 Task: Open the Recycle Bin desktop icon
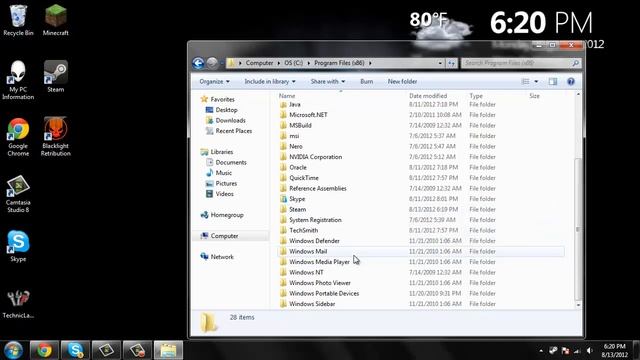18,20
